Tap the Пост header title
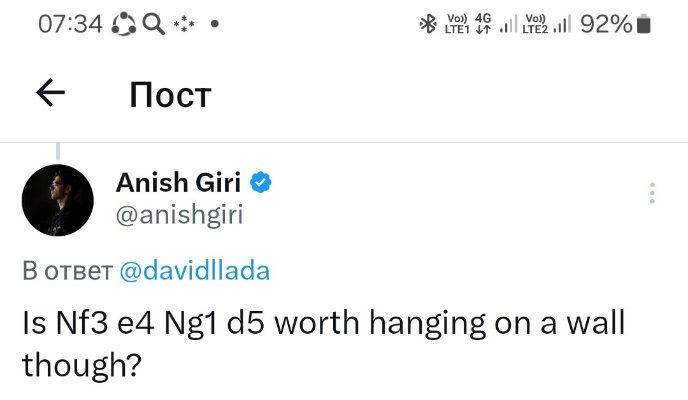 tap(170, 95)
